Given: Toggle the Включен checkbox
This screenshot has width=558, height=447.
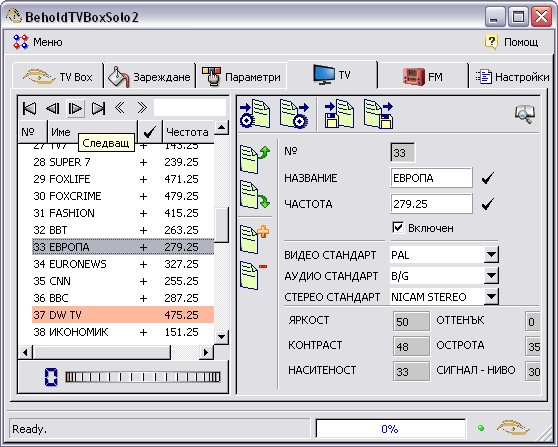Looking at the screenshot, I should 398,227.
